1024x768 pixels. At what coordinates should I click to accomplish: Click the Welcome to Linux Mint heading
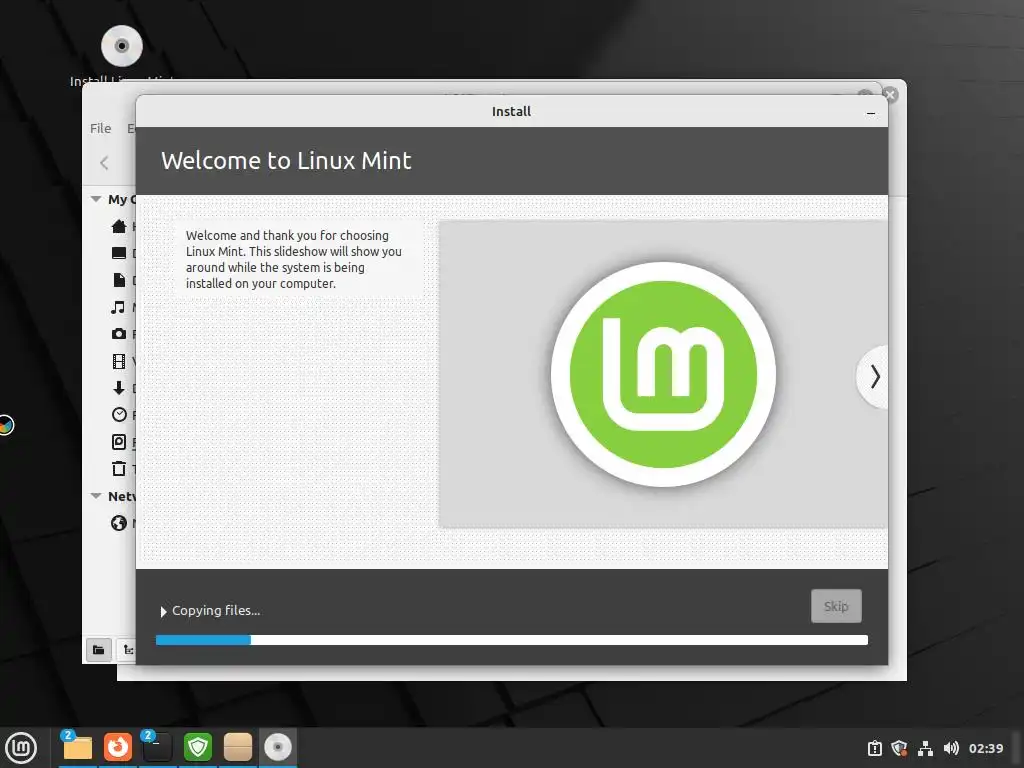pyautogui.click(x=286, y=161)
